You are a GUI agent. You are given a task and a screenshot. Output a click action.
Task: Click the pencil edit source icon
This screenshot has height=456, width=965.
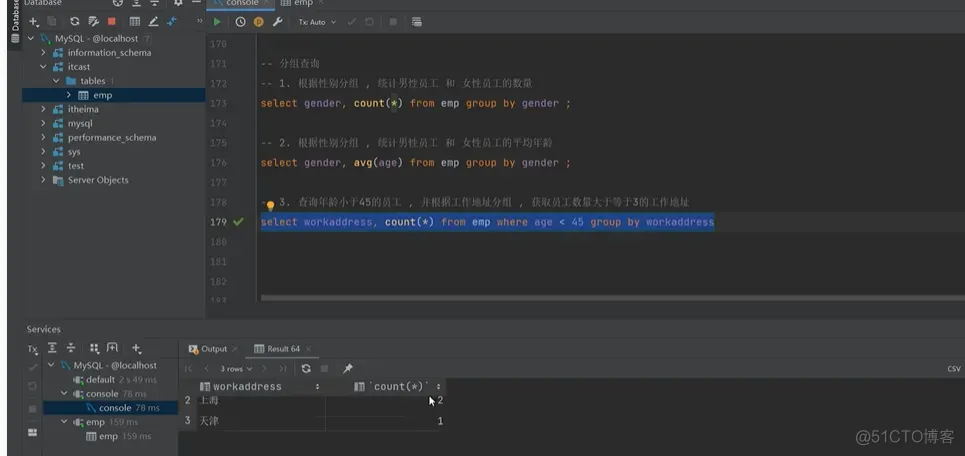pos(153,22)
